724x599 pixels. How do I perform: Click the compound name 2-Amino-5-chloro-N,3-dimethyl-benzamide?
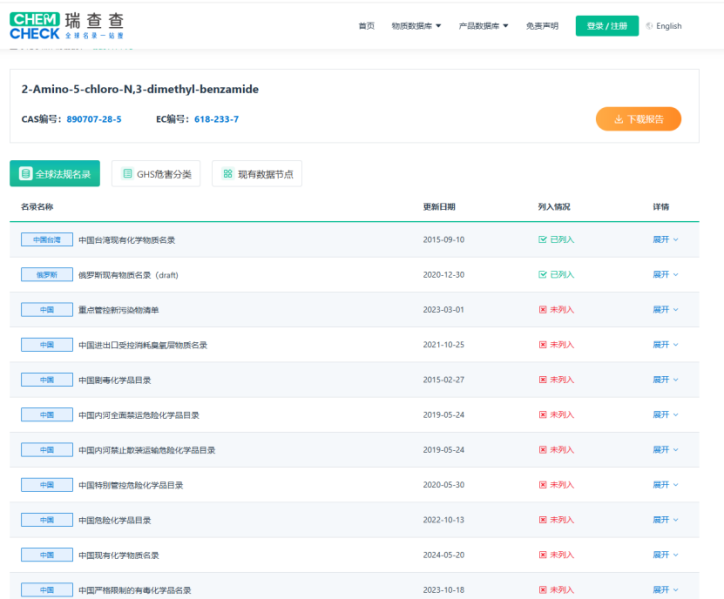[140, 89]
